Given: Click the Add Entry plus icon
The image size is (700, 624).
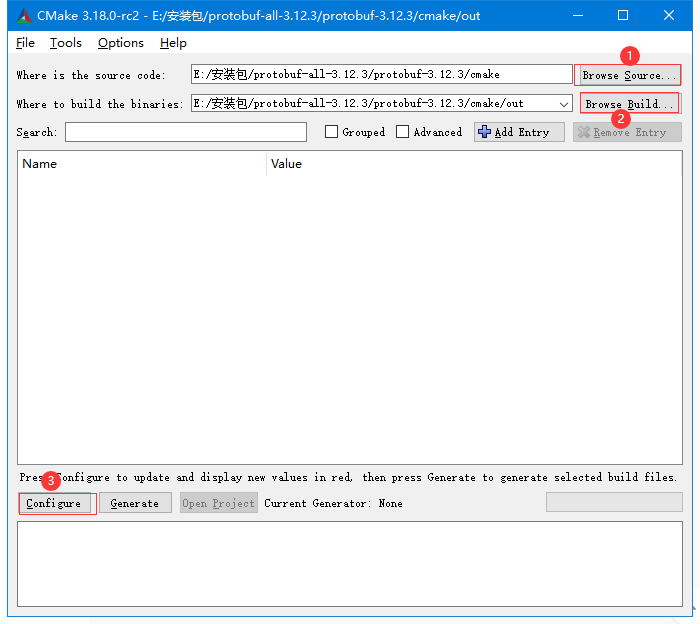Looking at the screenshot, I should [485, 132].
